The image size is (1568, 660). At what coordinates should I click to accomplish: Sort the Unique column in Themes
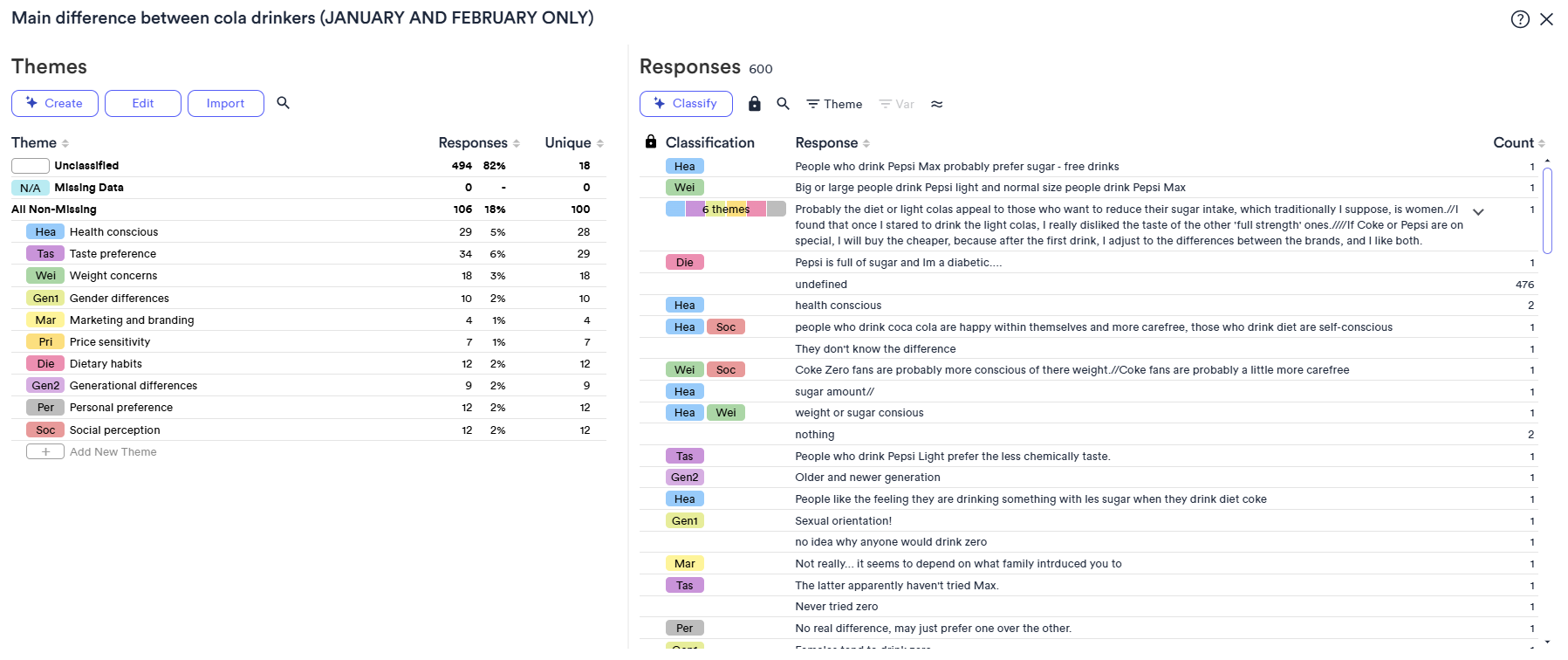(x=600, y=142)
